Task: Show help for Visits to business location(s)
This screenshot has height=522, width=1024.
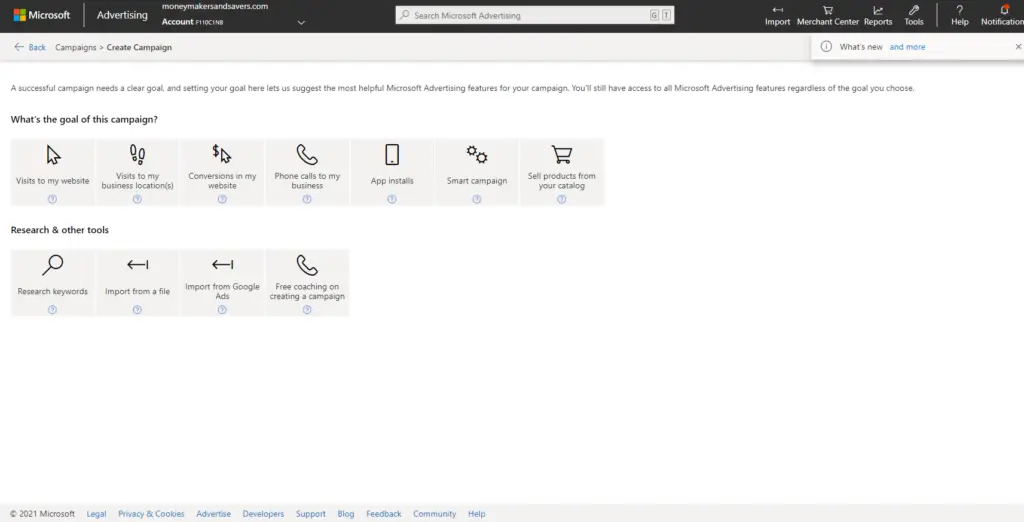Action: pyautogui.click(x=137, y=199)
